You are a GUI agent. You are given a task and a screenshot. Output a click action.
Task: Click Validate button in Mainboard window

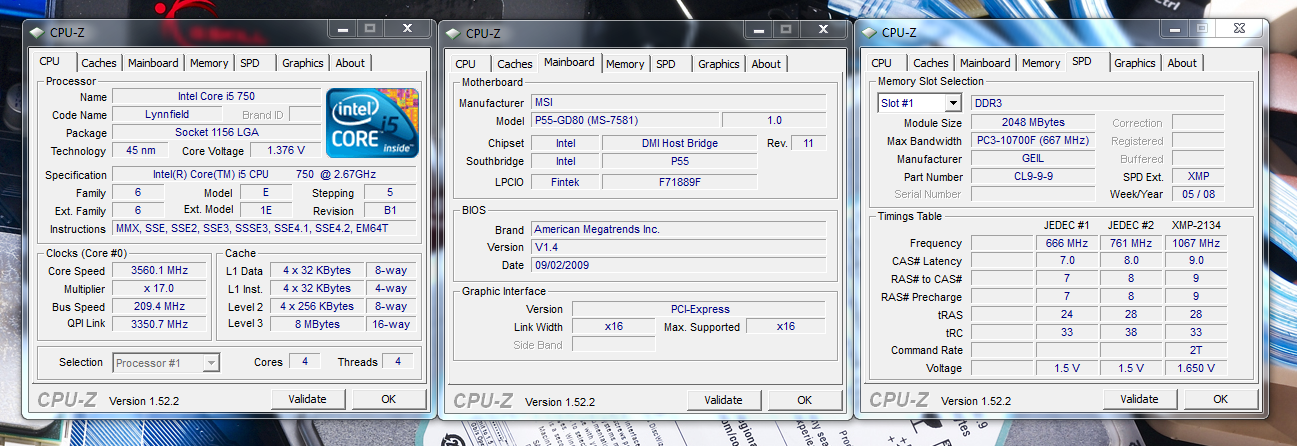coord(723,400)
